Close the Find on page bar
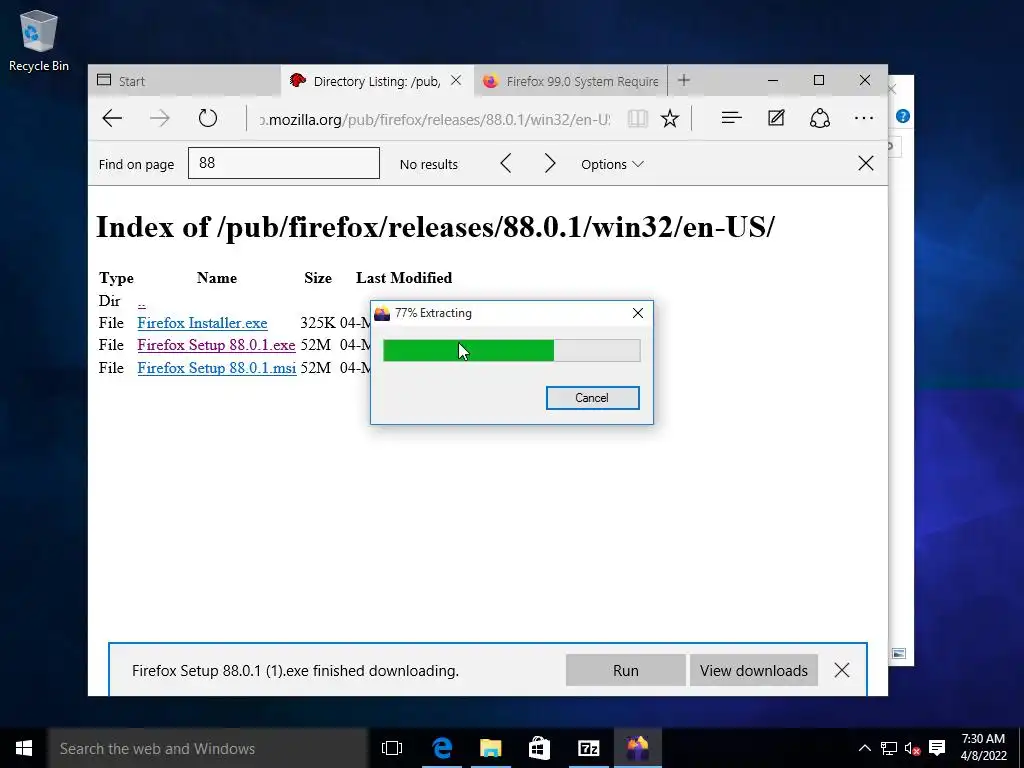Screen dimensions: 1024x768 click(x=866, y=163)
